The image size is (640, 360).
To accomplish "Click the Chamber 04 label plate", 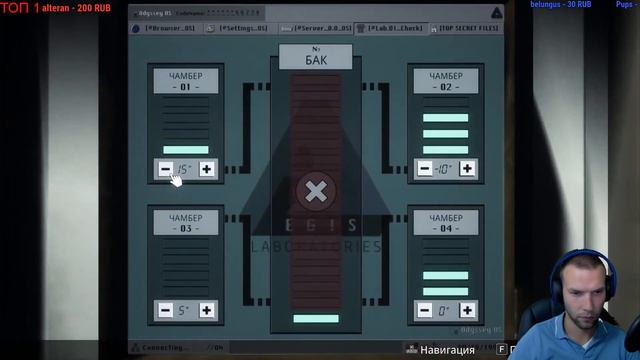I will point(446,222).
